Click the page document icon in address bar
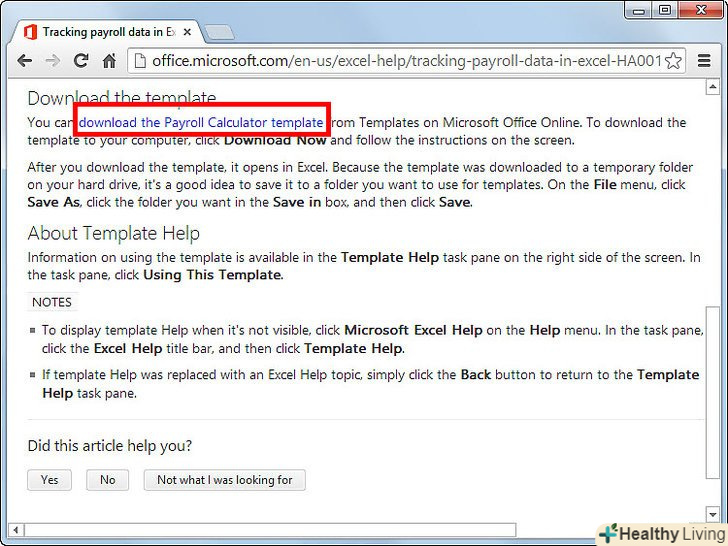 click(140, 61)
